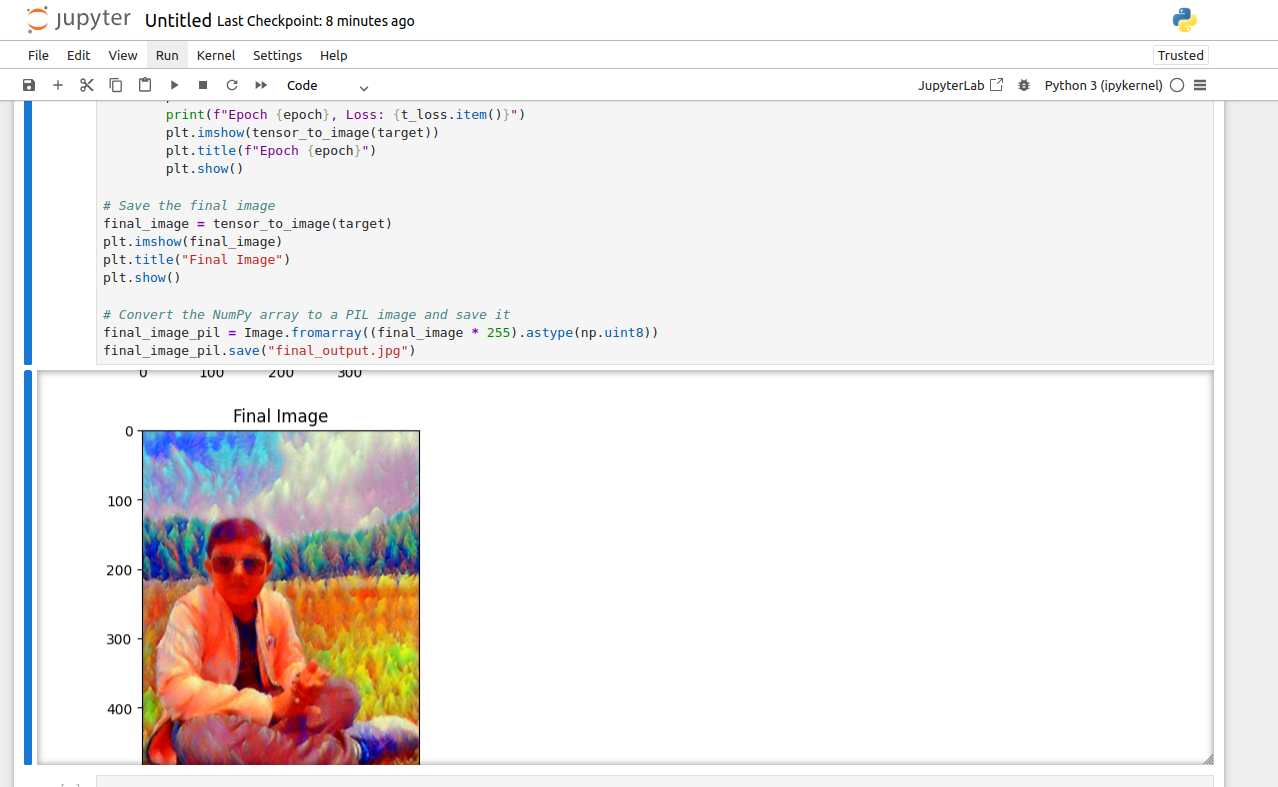
Task: Insert a cell below with plus icon
Action: coord(58,86)
